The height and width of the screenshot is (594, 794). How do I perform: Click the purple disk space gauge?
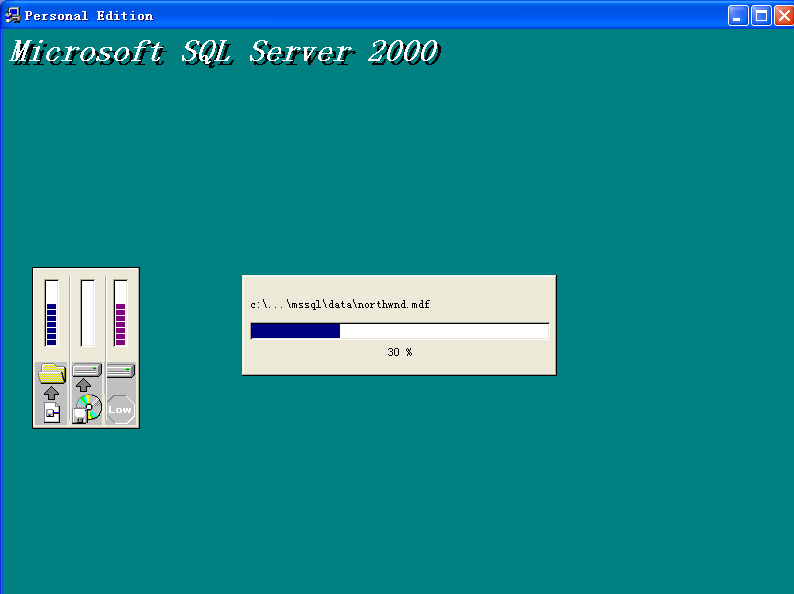coord(121,313)
